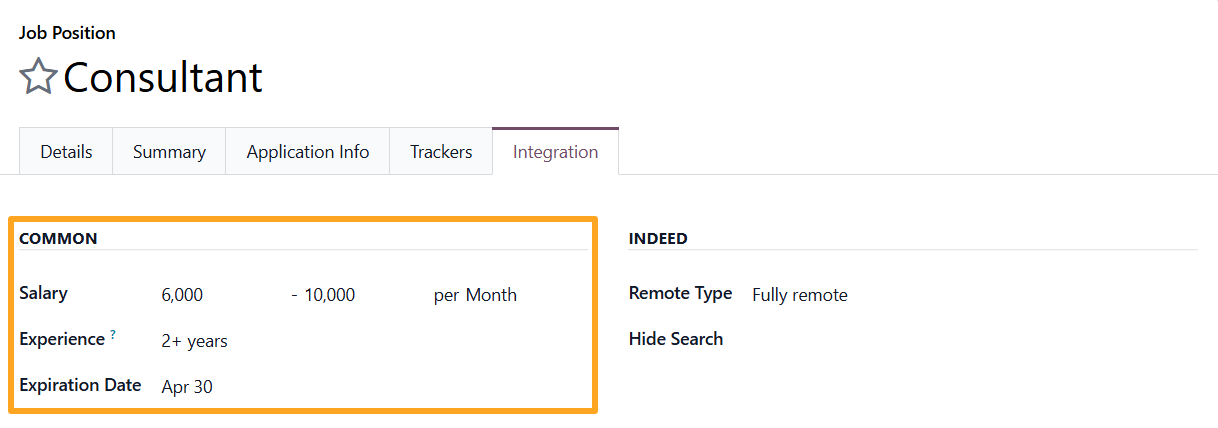
Task: Click the Hide Search label
Action: (676, 339)
